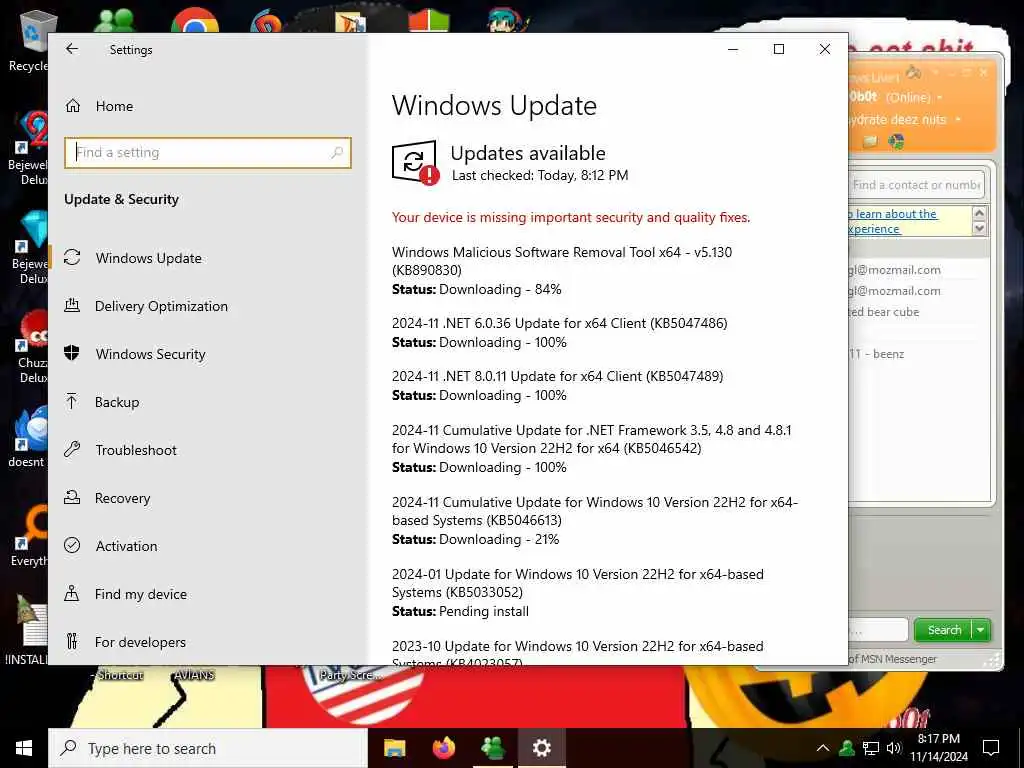This screenshot has width=1024, height=768.
Task: Click the Recovery icon in sidebar
Action: [72, 498]
